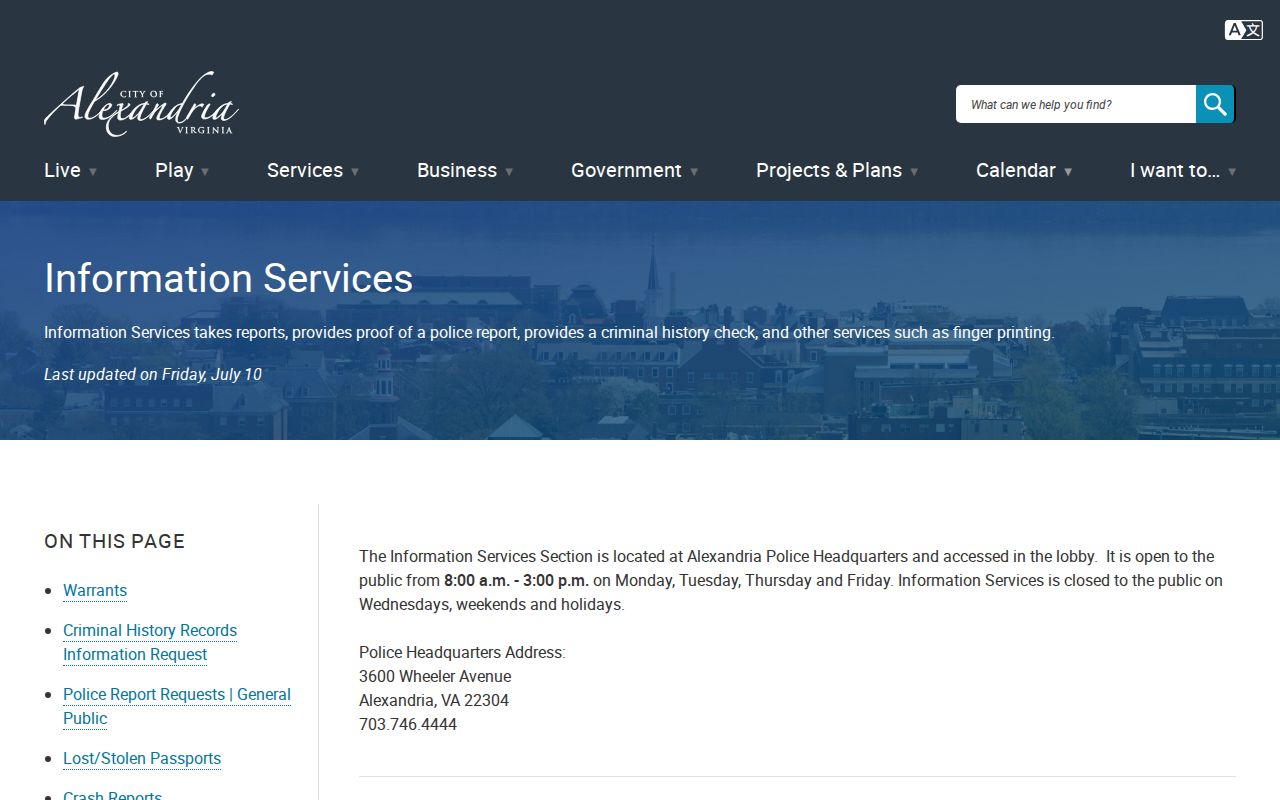Expand the Government menu arrow
Screen dimensions: 1280x800
tap(694, 172)
